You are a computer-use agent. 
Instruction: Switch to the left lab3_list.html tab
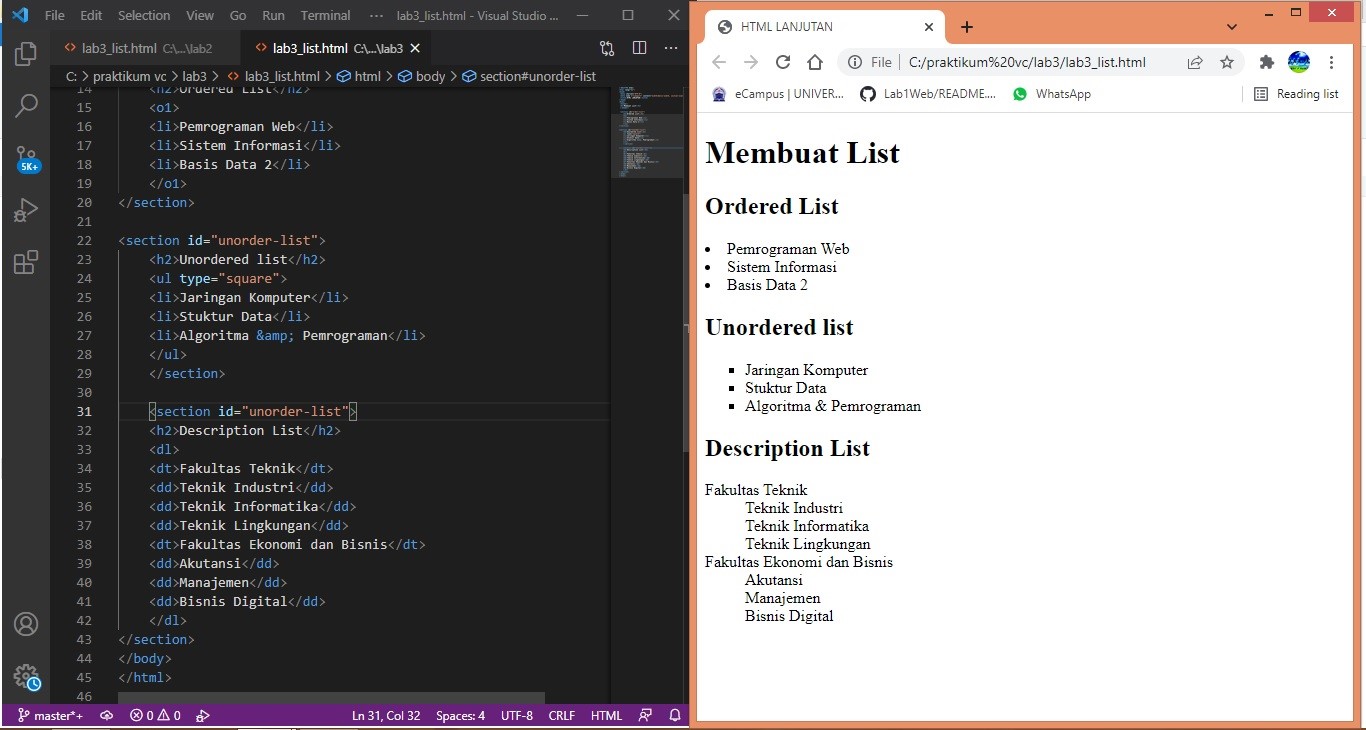click(x=140, y=47)
